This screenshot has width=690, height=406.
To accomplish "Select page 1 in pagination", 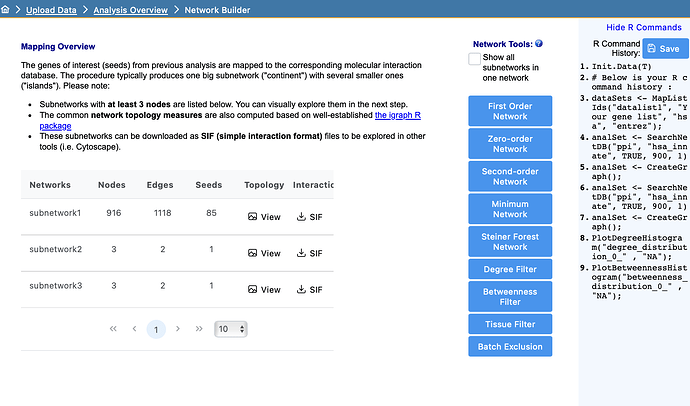I will 156,329.
